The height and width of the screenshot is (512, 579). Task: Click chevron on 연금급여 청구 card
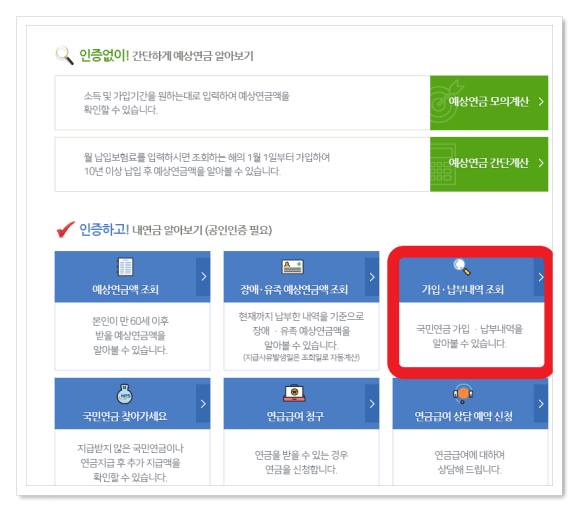coord(372,403)
